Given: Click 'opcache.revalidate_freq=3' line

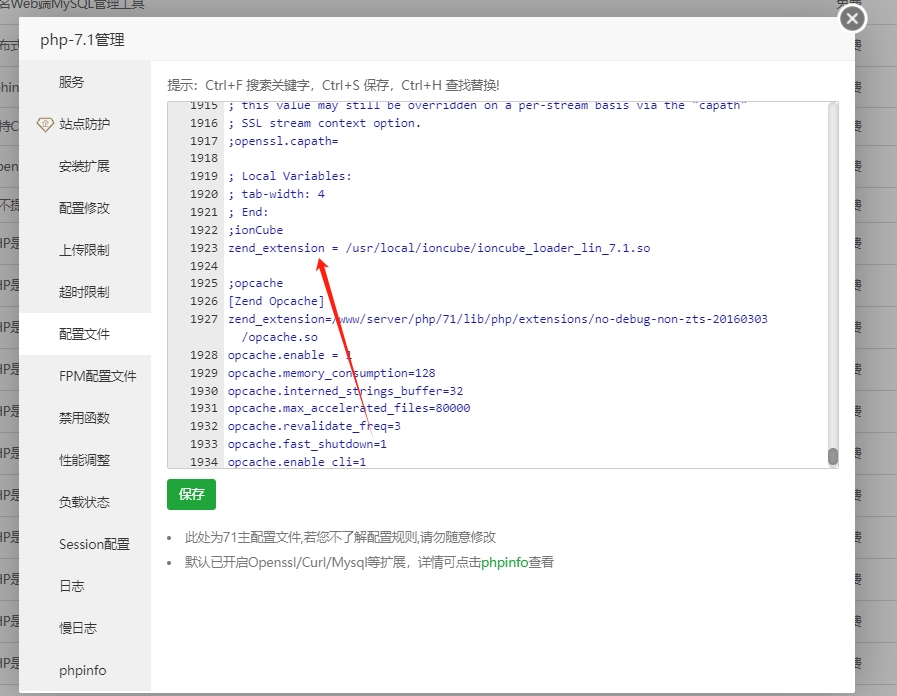Looking at the screenshot, I should click(x=314, y=426).
